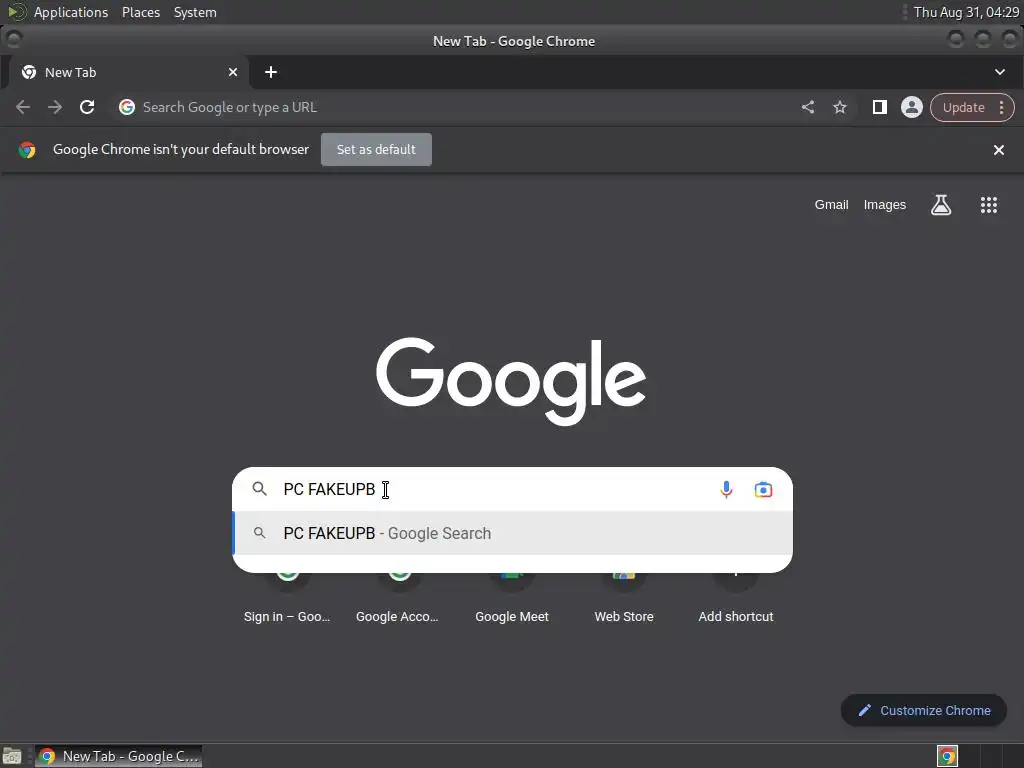Open the Gmail link
Screen dimensions: 1024x768
[x=831, y=204]
